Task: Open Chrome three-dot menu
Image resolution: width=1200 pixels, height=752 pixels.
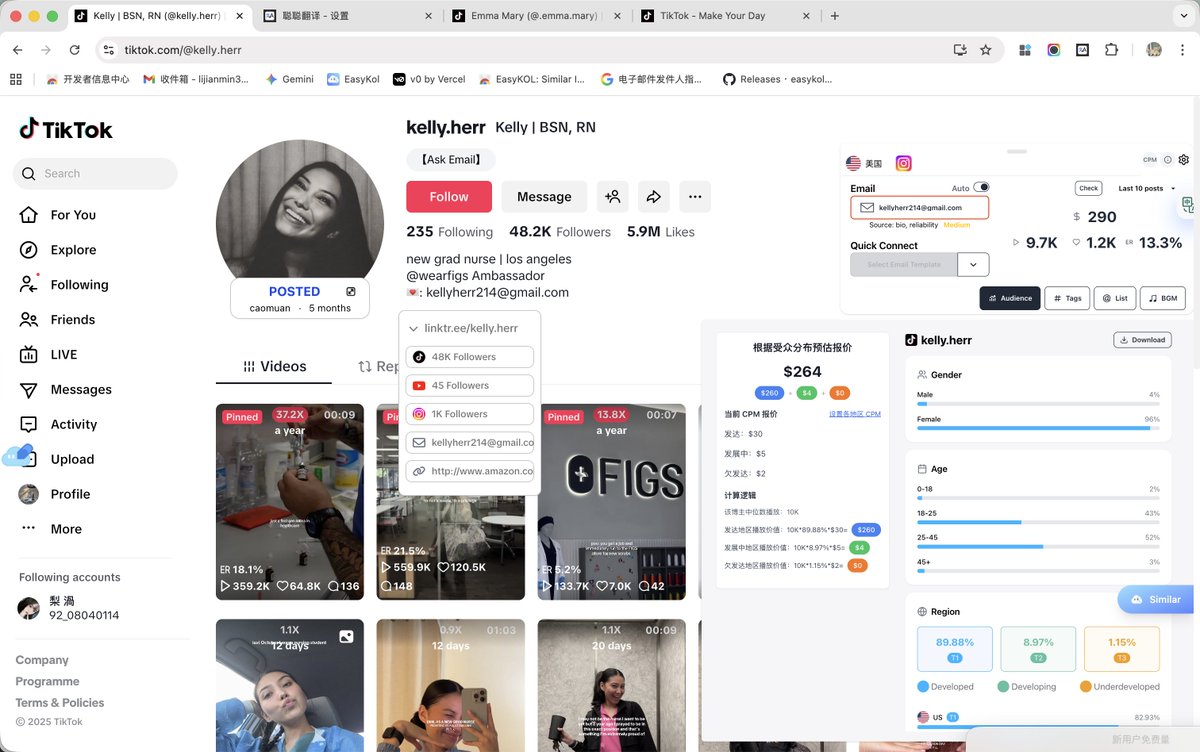Action: [x=1183, y=50]
